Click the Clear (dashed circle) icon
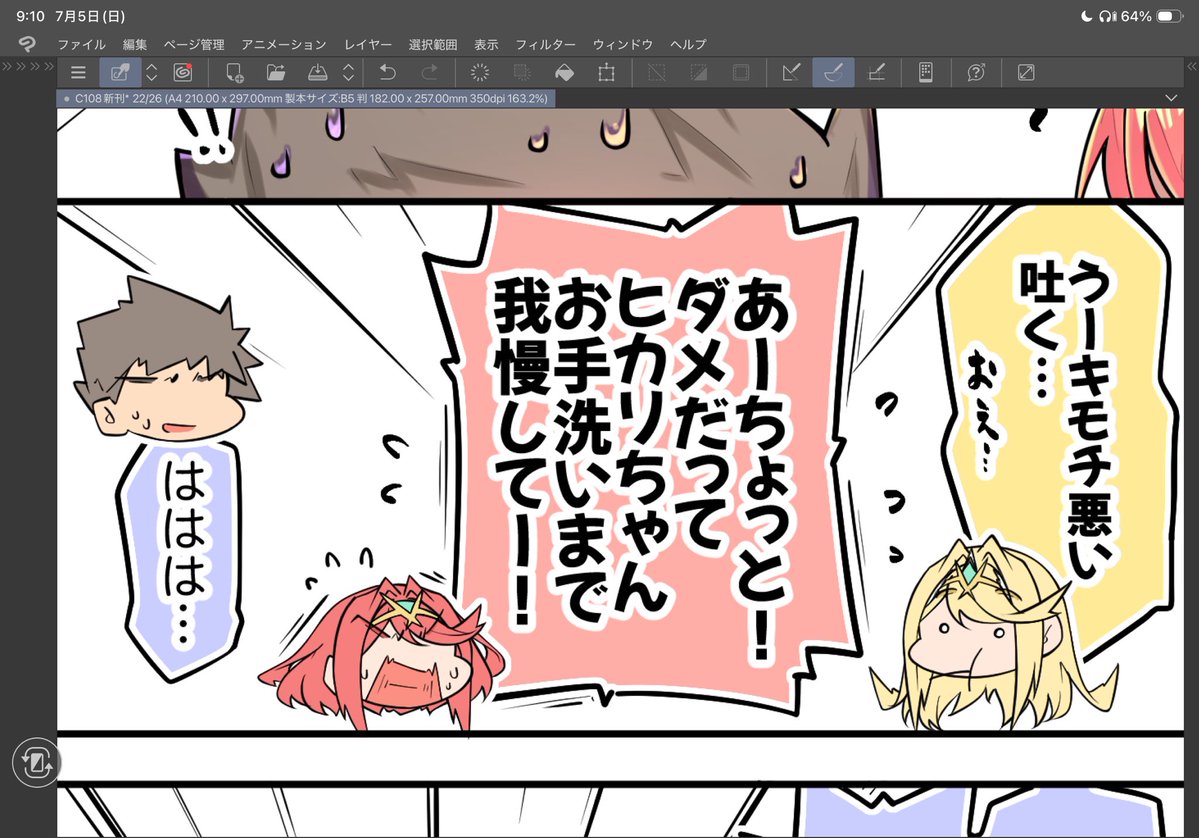This screenshot has height=838, width=1199. pos(479,73)
